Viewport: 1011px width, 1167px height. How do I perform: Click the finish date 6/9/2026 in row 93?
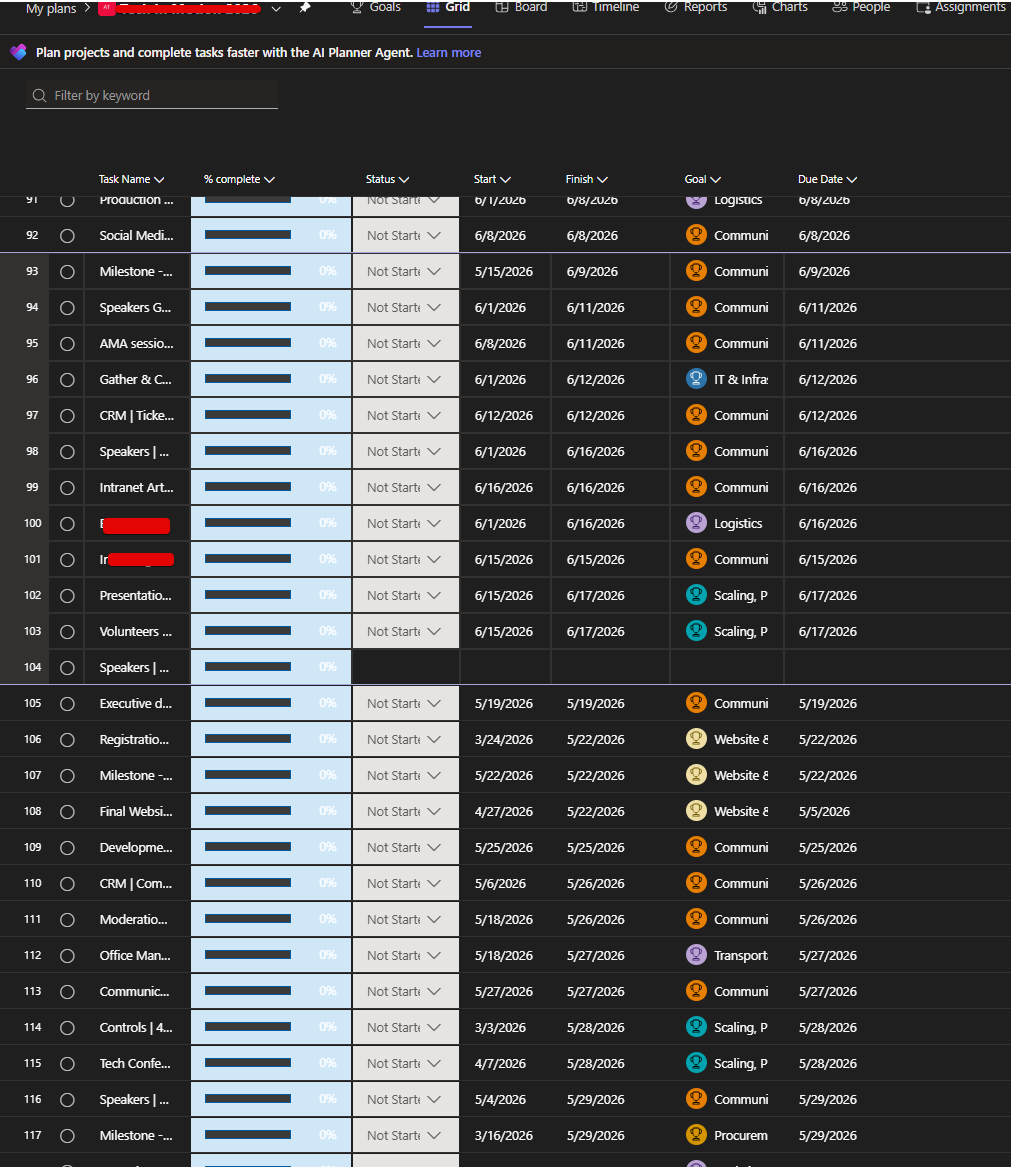[x=592, y=272]
